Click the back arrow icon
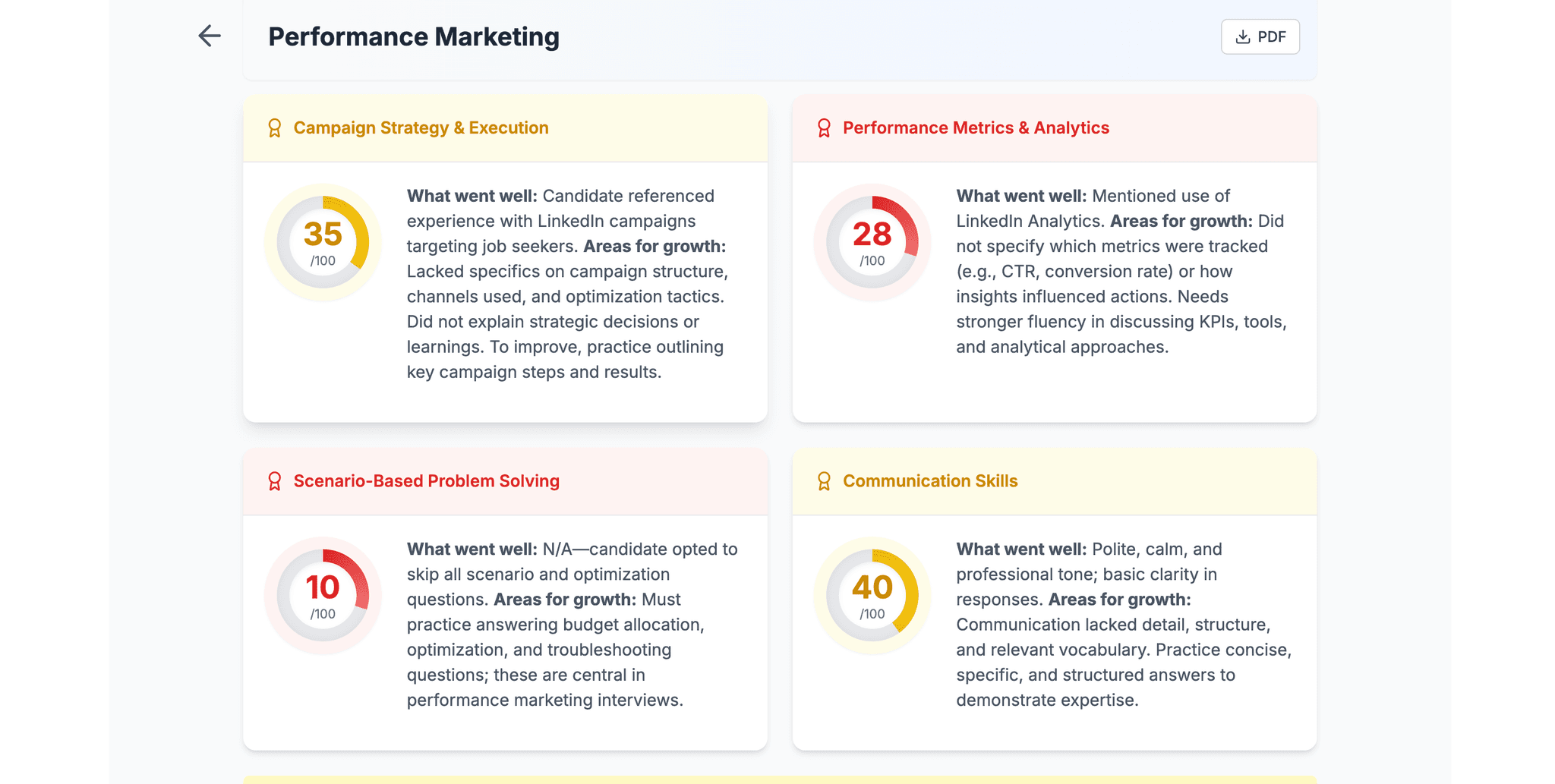The height and width of the screenshot is (784, 1555). pos(210,36)
